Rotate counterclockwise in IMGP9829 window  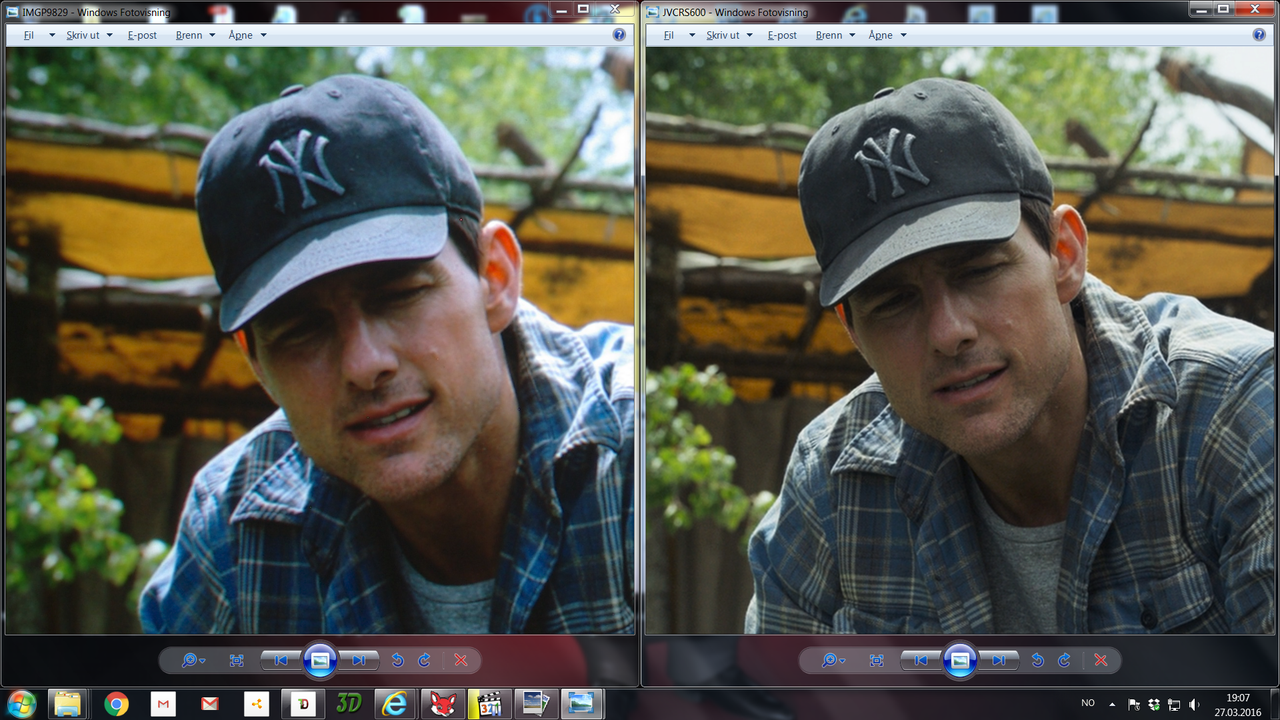(x=398, y=660)
